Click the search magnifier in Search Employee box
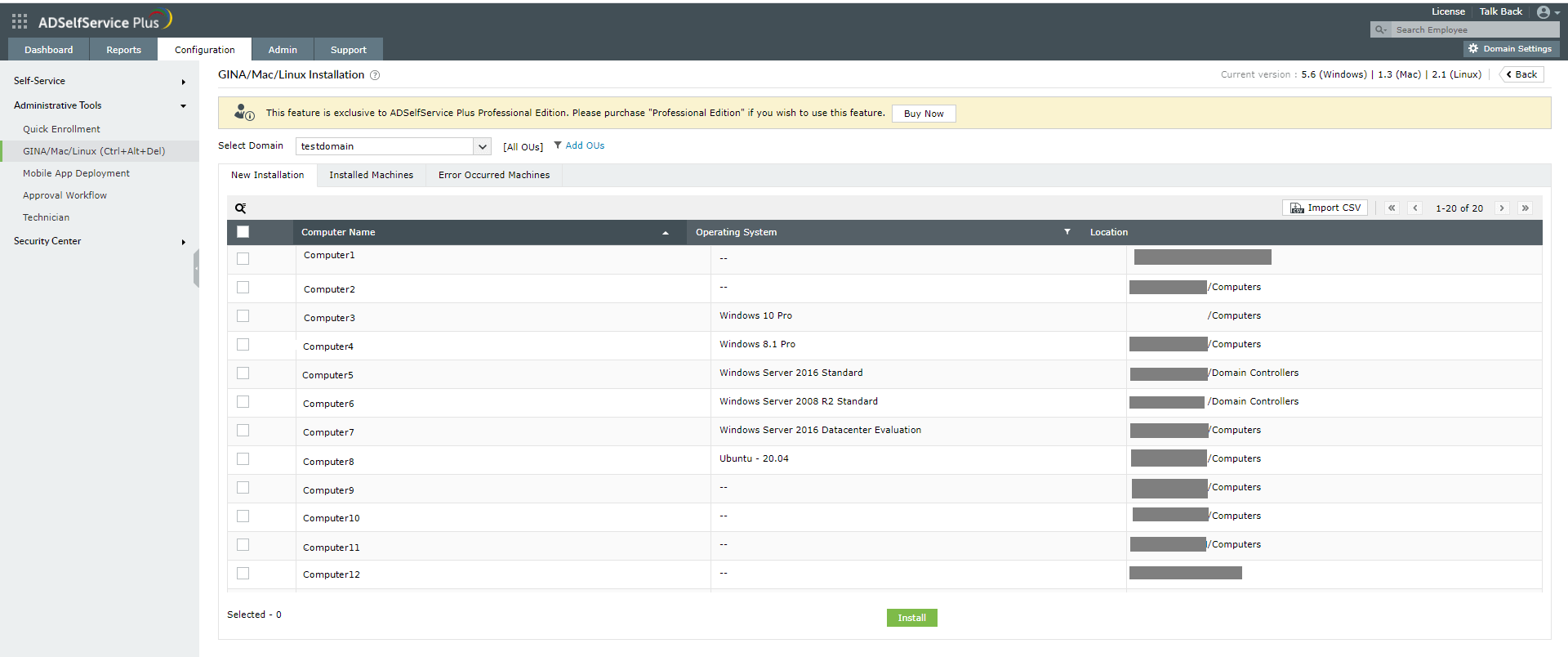The image size is (1568, 657). (1380, 30)
